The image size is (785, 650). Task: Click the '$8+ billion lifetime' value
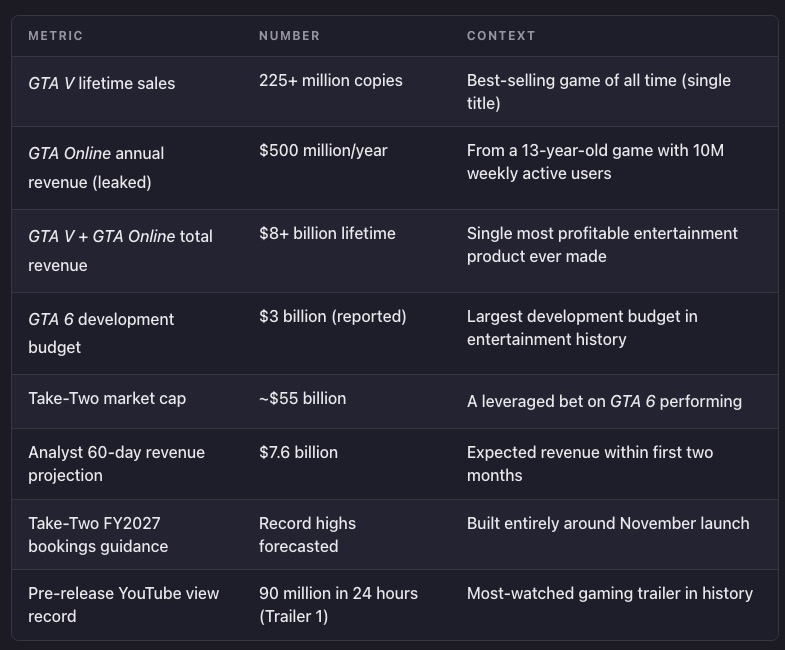pos(327,233)
